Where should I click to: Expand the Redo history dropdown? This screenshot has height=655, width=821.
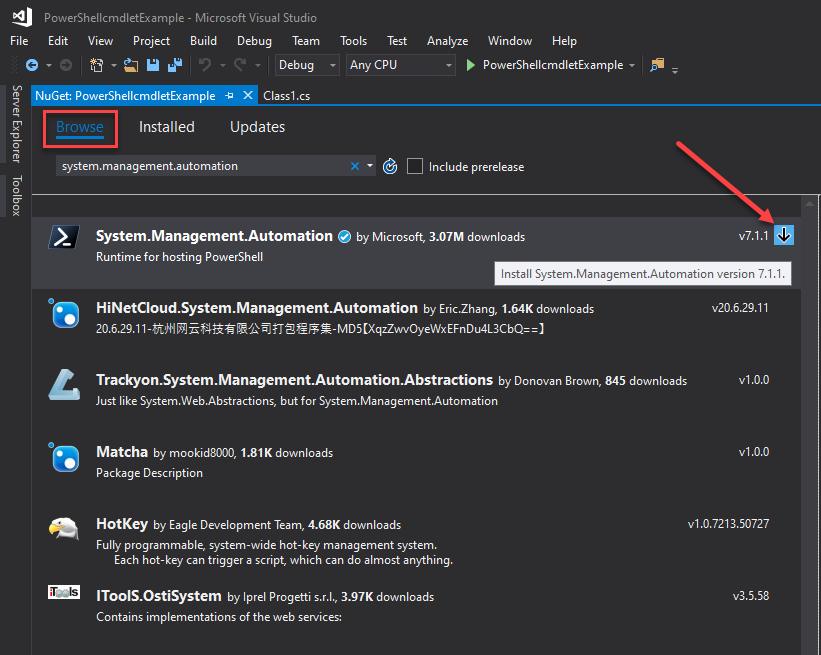[x=258, y=65]
